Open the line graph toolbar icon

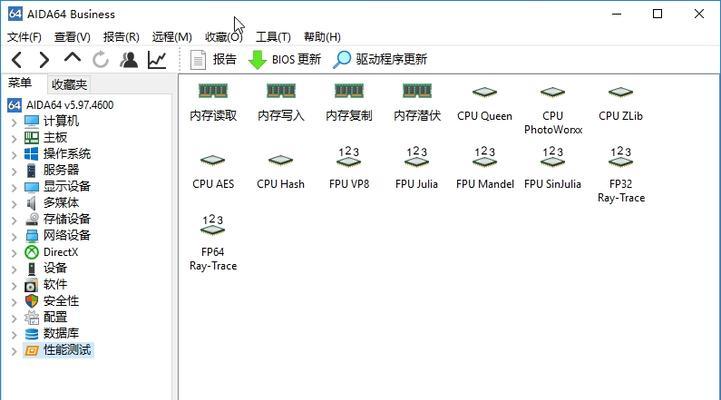coord(157,60)
